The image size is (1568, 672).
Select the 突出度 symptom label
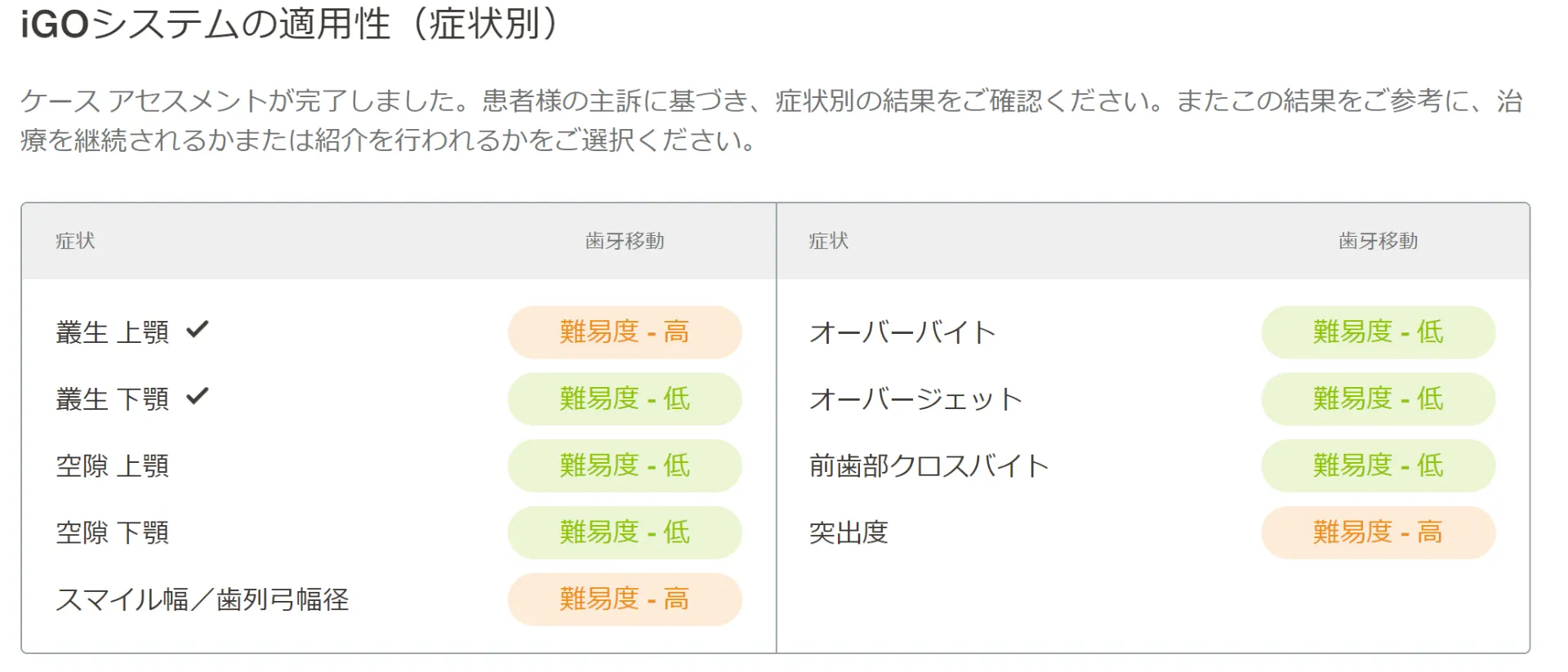point(849,533)
